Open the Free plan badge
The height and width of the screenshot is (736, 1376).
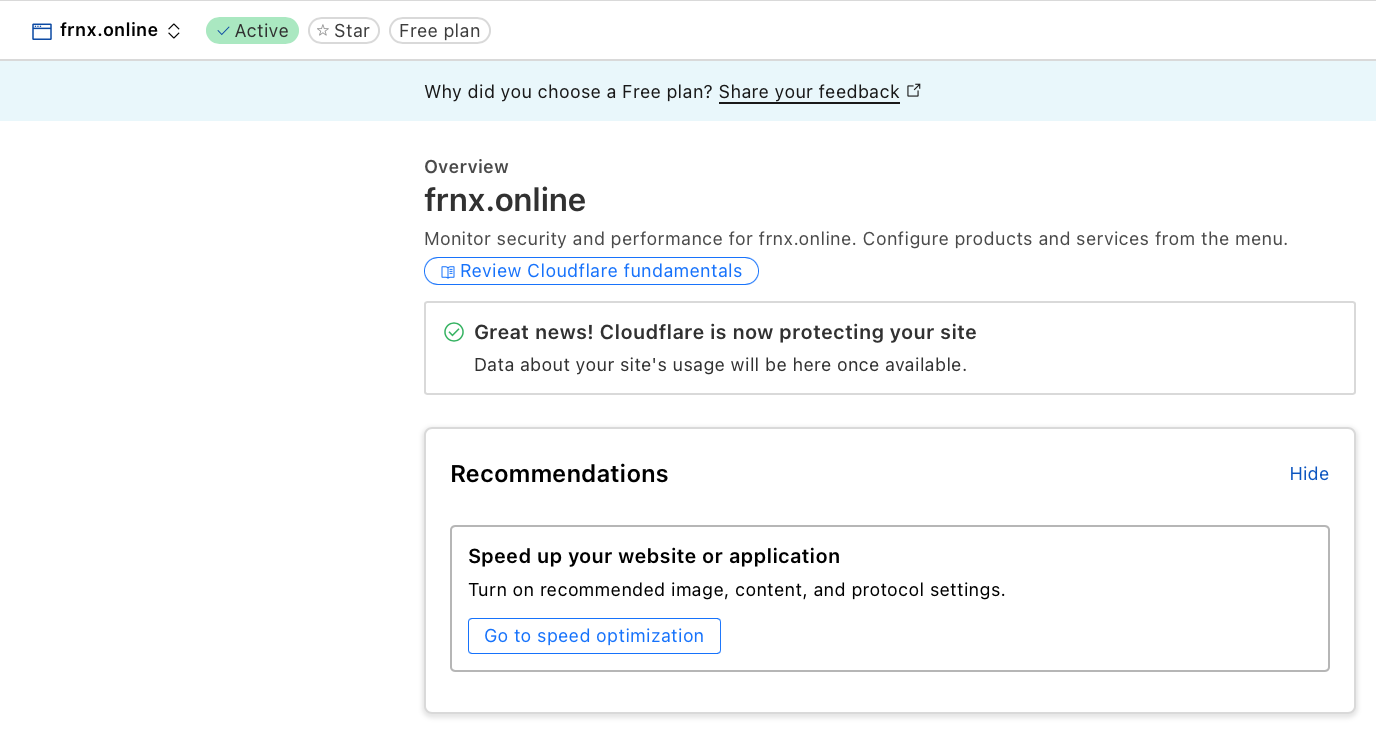click(x=440, y=31)
